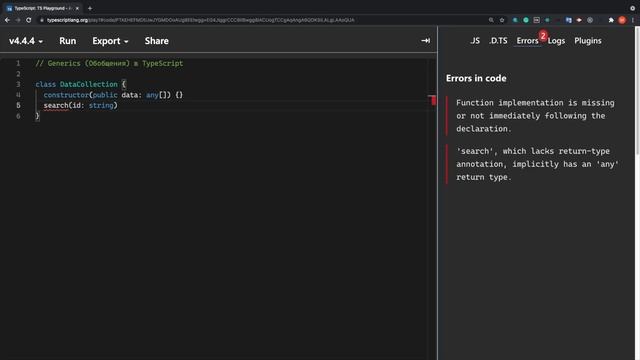This screenshot has width=640, height=360.
Task: Click the underlined 'search' method name
Action: tap(56, 106)
